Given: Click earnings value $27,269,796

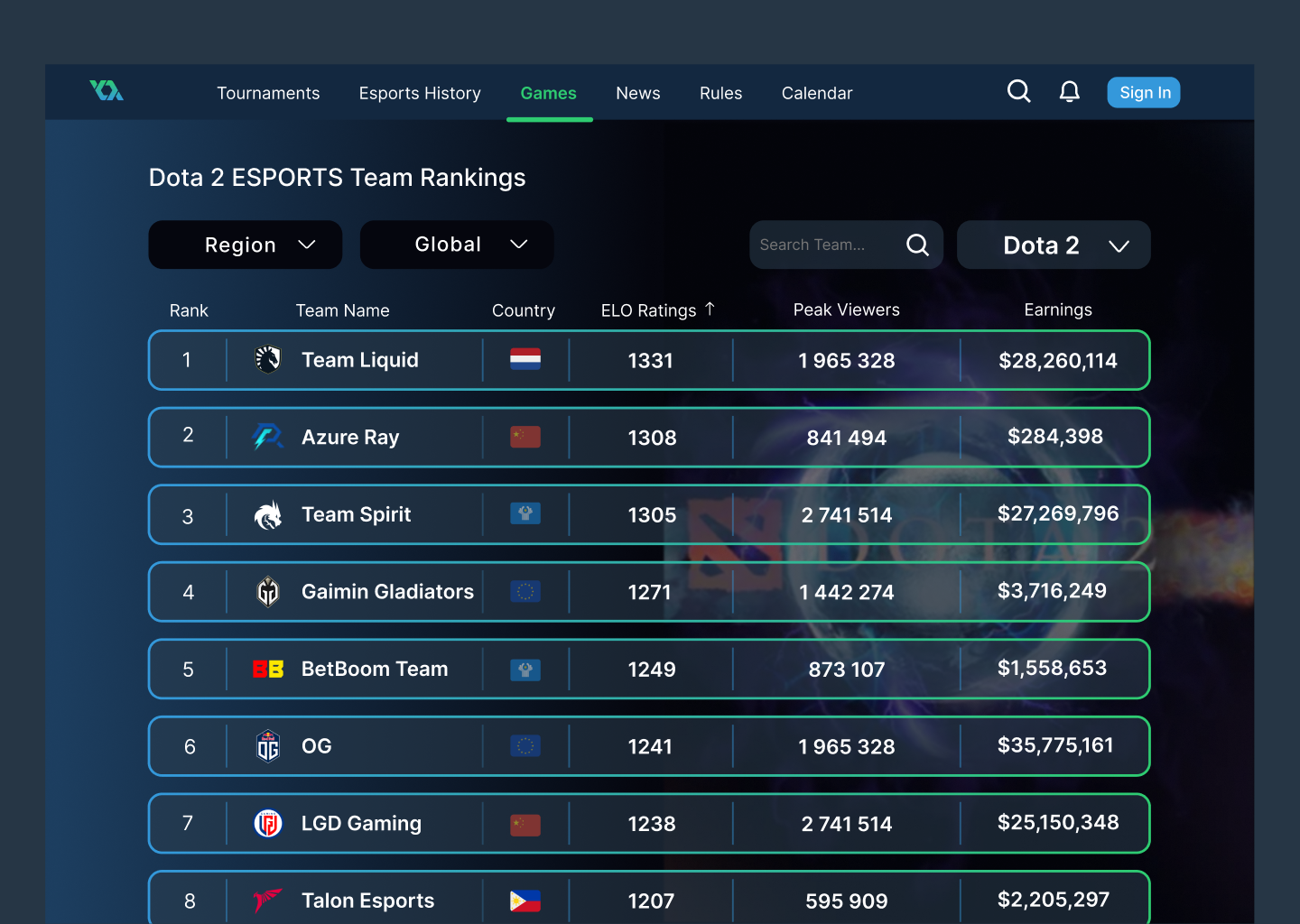Looking at the screenshot, I should [1058, 513].
